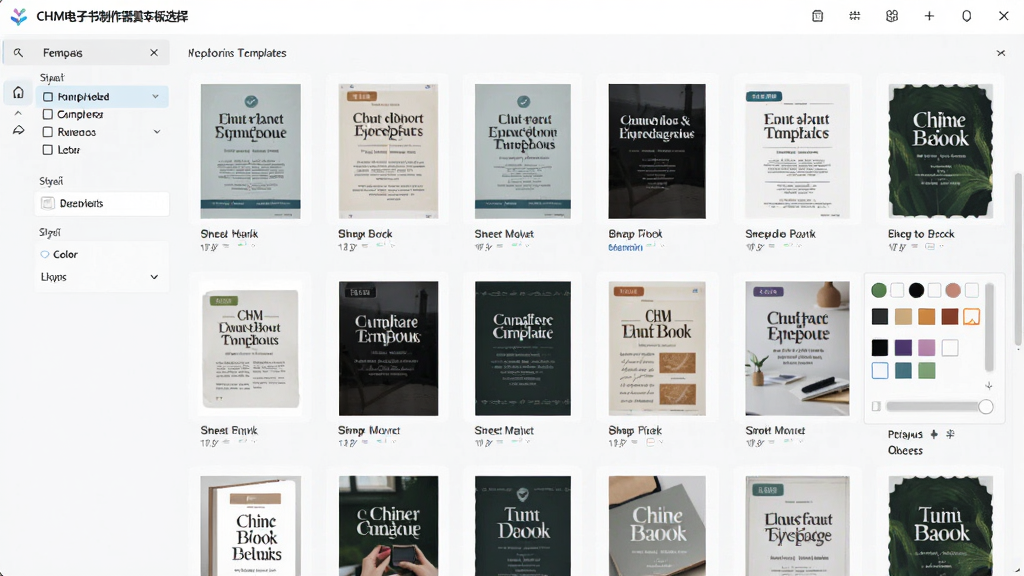Open the Srott Monet desk-photo template cover
The height and width of the screenshot is (576, 1024).
tap(797, 349)
